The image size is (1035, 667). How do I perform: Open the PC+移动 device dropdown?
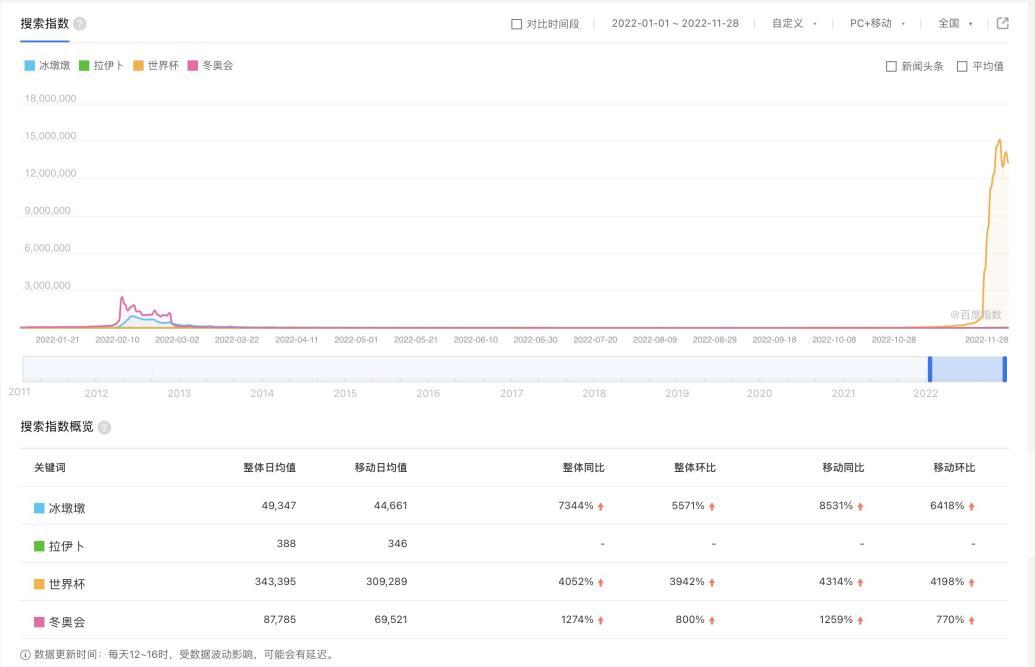(877, 23)
